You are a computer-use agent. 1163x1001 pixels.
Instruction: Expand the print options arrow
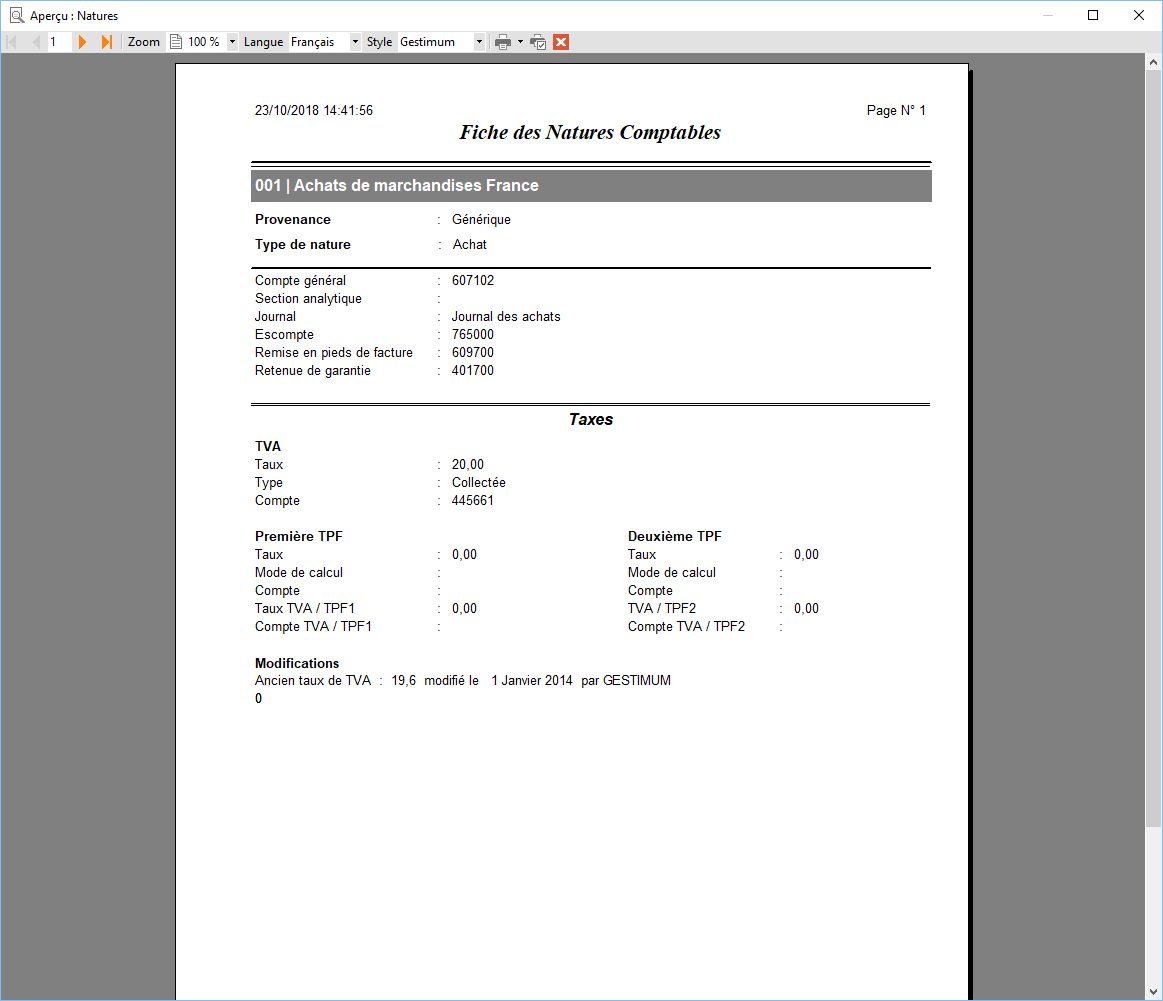pyautogui.click(x=520, y=42)
